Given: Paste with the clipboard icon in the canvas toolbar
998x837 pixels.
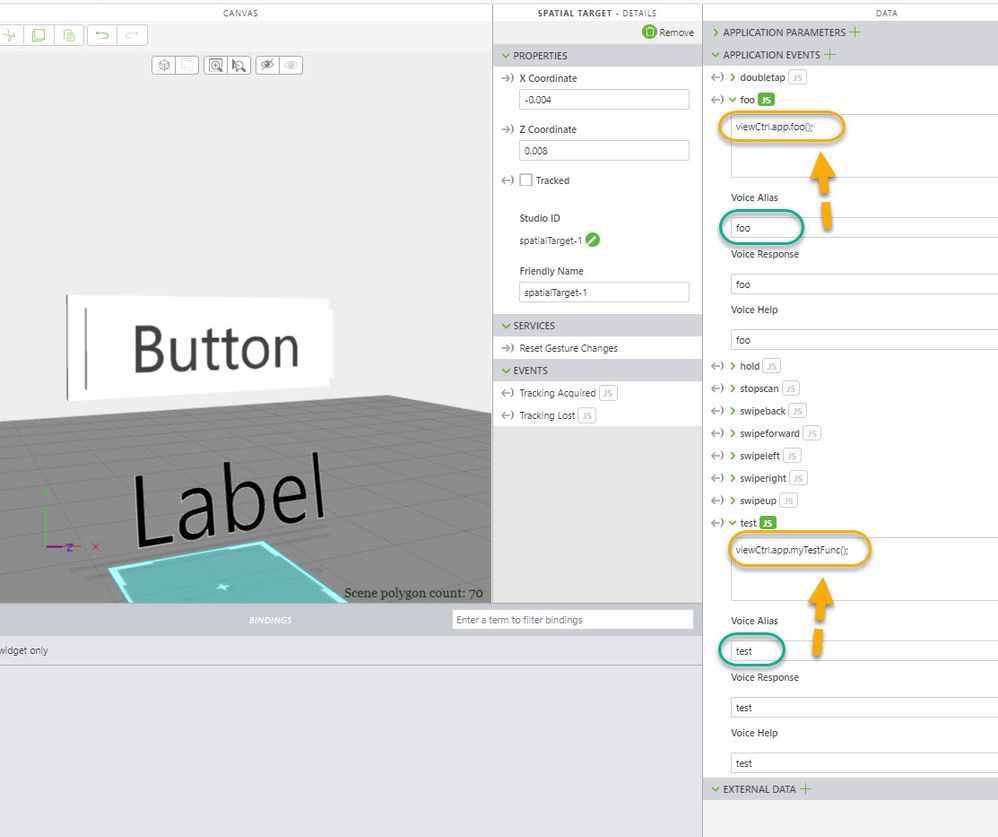Looking at the screenshot, I should click(x=69, y=35).
